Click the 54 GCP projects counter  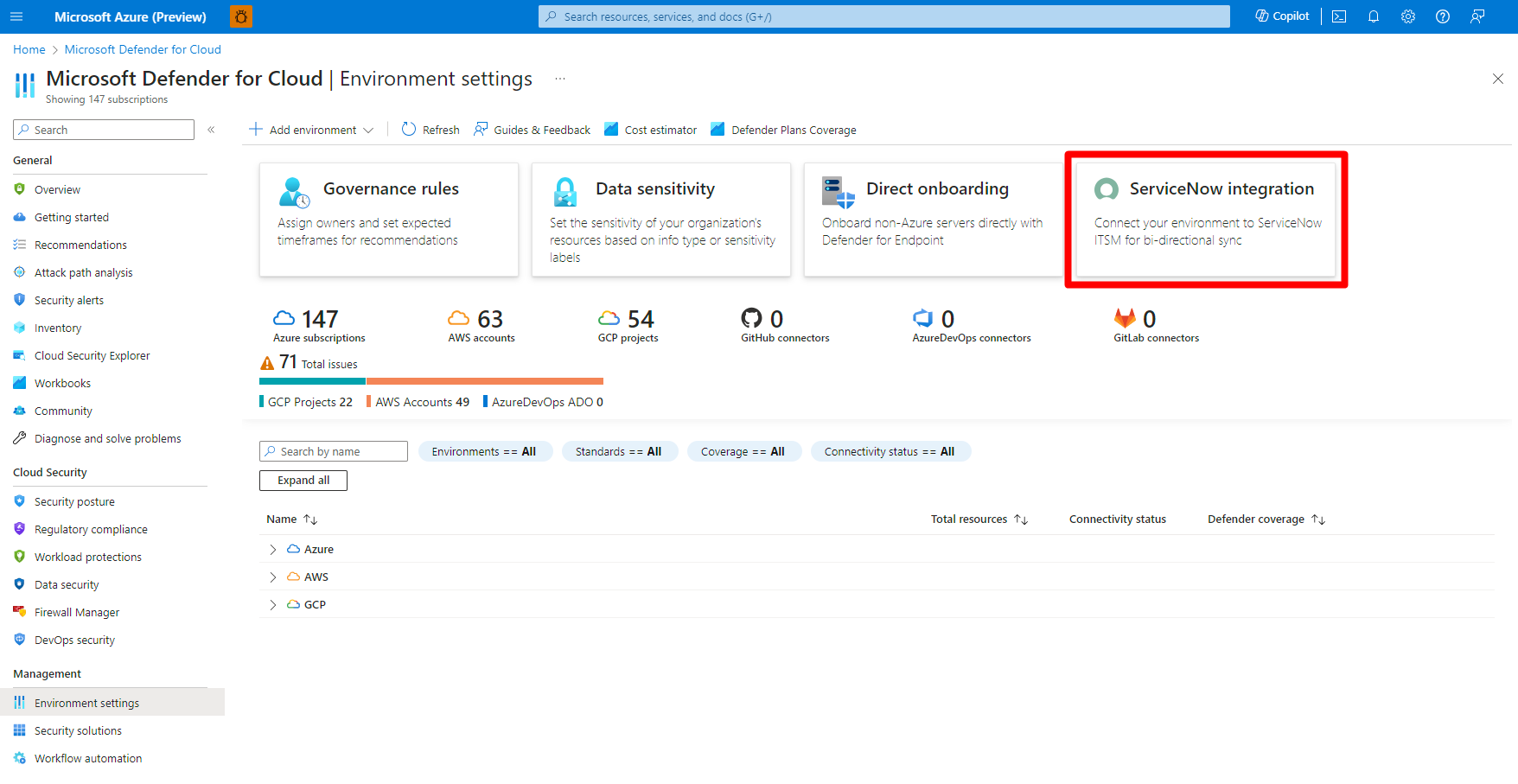628,326
